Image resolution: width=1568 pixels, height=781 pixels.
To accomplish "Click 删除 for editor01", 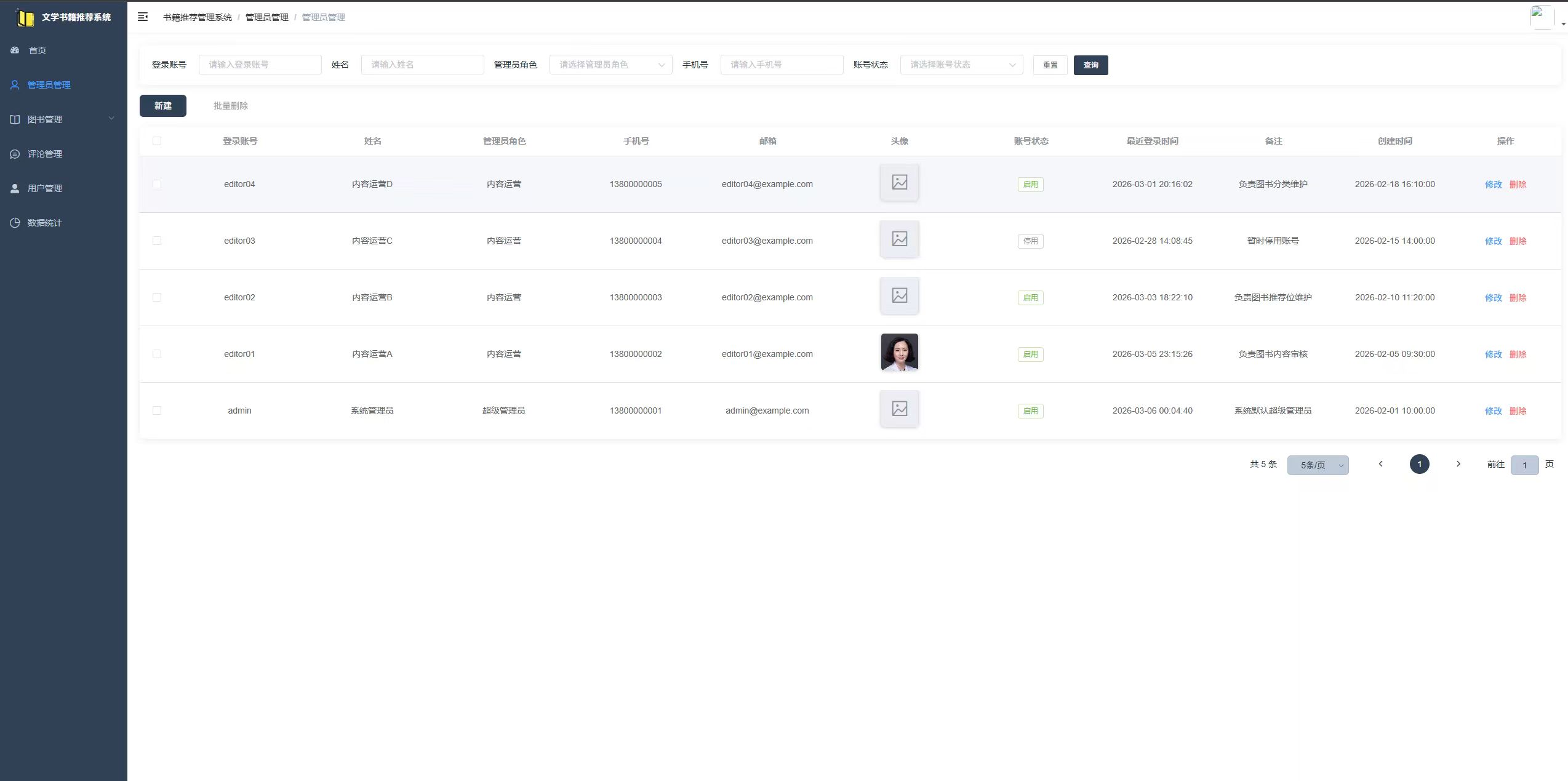I will coord(1518,354).
